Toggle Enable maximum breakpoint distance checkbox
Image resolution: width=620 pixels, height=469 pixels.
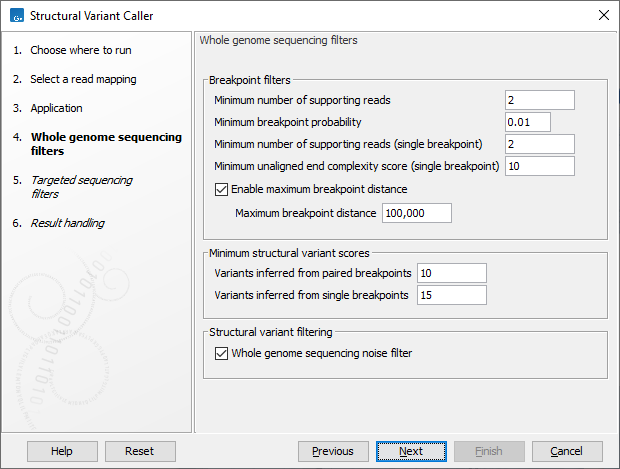click(222, 189)
